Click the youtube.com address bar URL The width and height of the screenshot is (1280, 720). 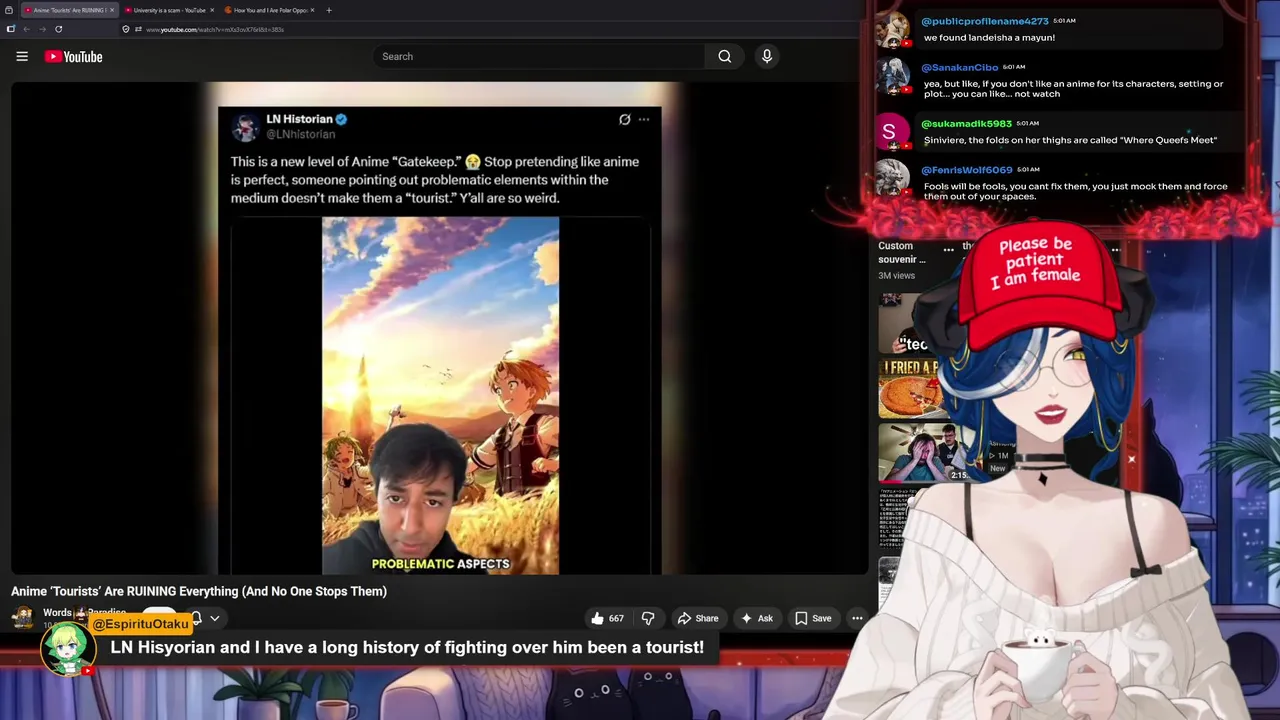pos(215,29)
